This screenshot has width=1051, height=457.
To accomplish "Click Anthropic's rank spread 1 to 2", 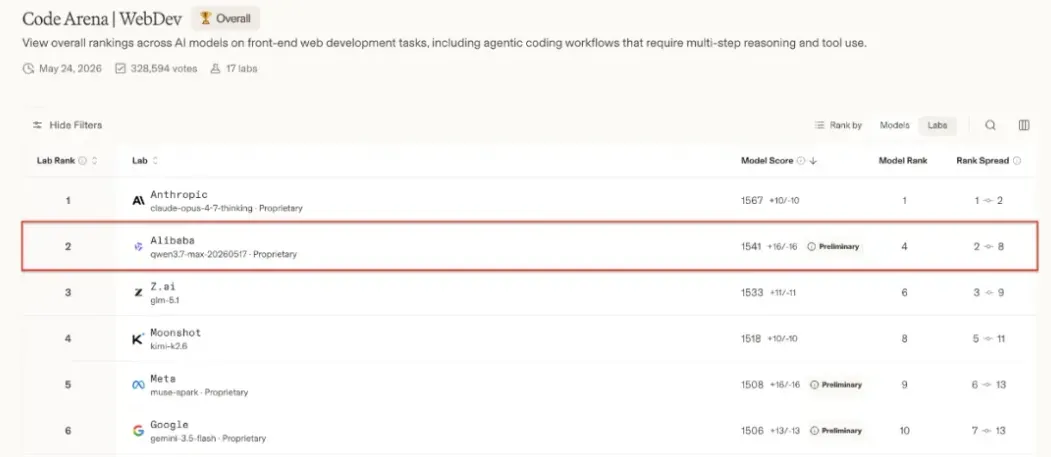I will [x=989, y=200].
